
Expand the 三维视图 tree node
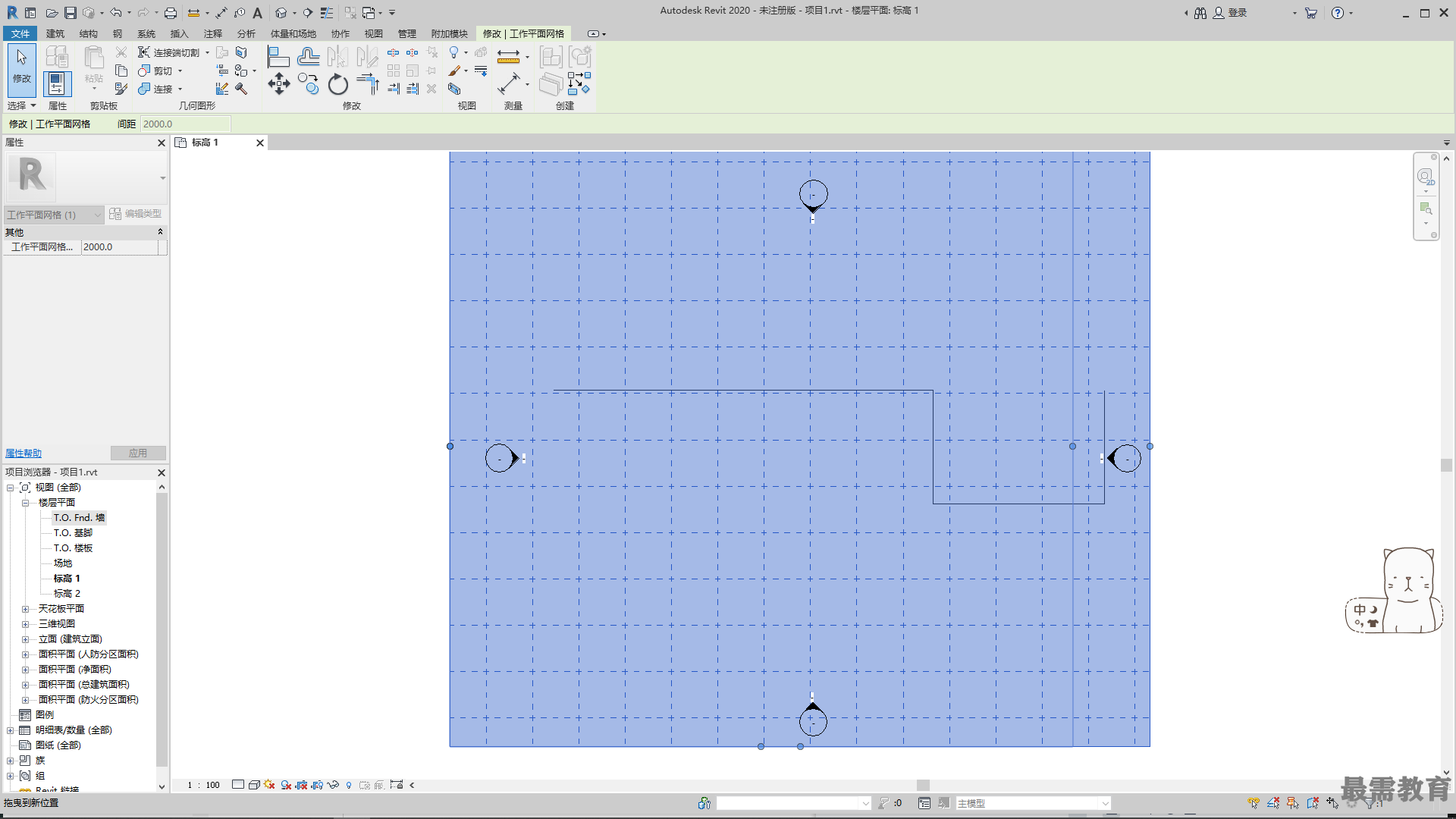pyautogui.click(x=25, y=624)
